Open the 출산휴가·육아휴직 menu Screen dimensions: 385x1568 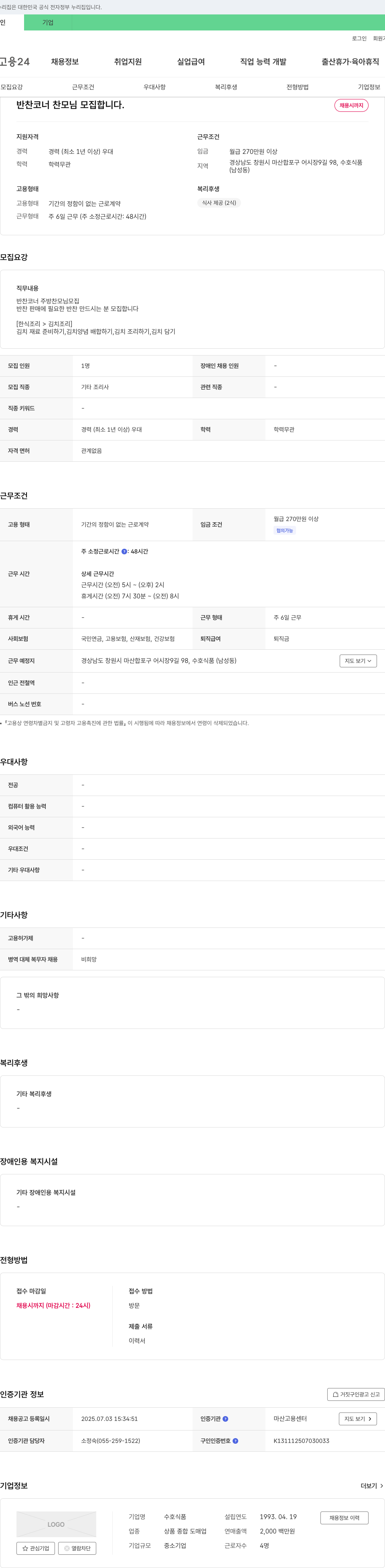pyautogui.click(x=350, y=61)
